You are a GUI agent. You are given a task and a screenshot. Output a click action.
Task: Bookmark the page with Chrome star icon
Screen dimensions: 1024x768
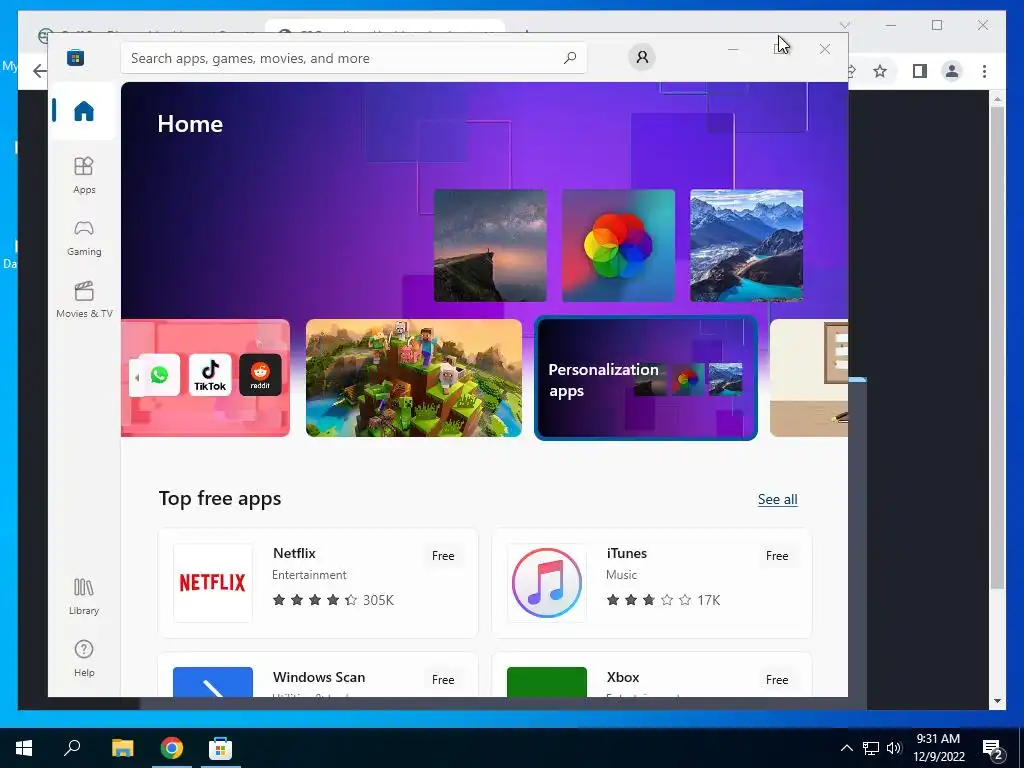pos(880,71)
